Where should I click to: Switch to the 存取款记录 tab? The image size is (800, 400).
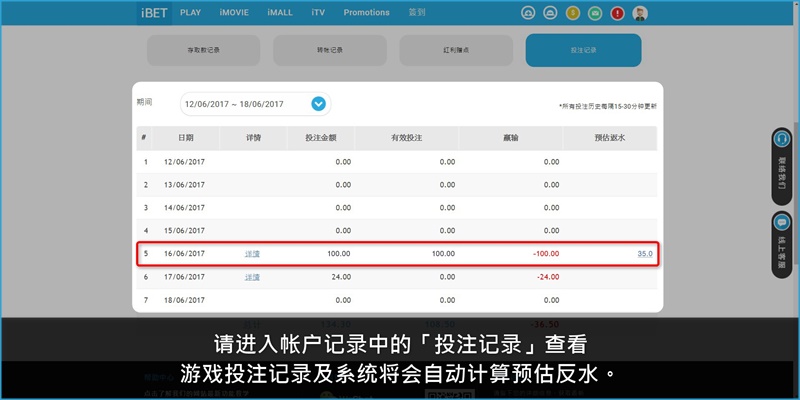(x=204, y=51)
